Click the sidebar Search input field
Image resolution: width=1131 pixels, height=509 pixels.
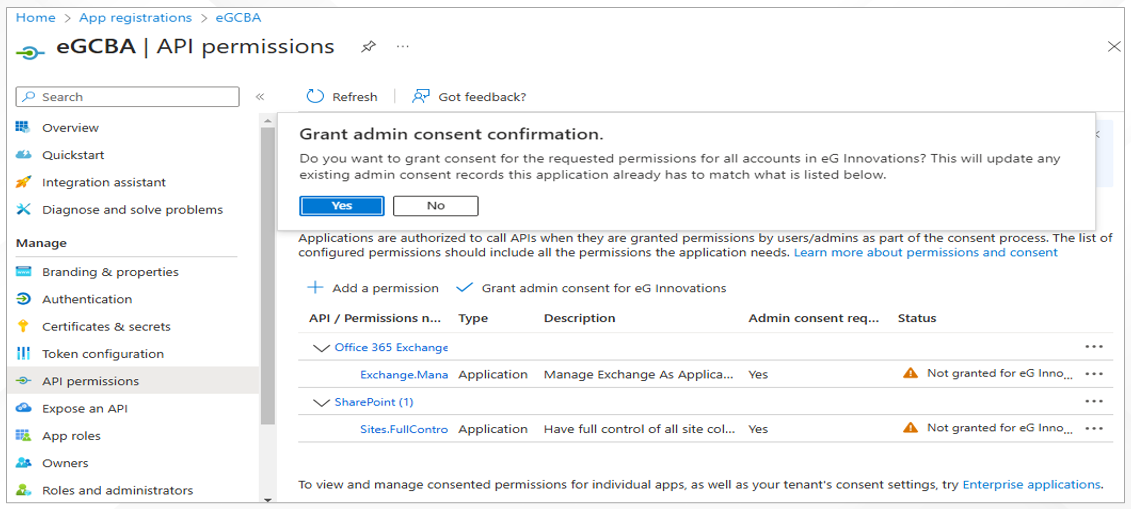click(x=128, y=97)
